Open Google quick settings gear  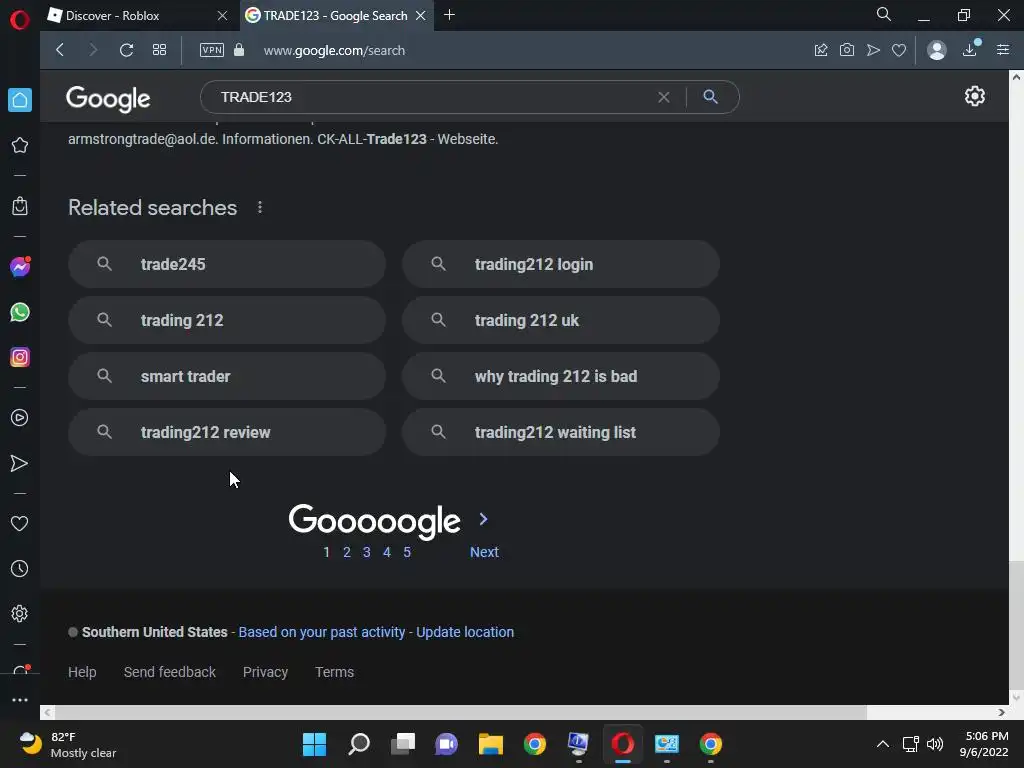[x=974, y=97]
